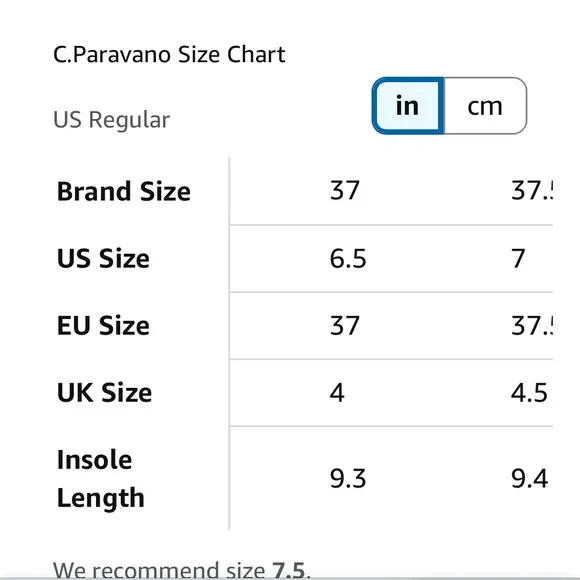The image size is (580, 580).
Task: Click brand size 37 cell
Action: [344, 190]
